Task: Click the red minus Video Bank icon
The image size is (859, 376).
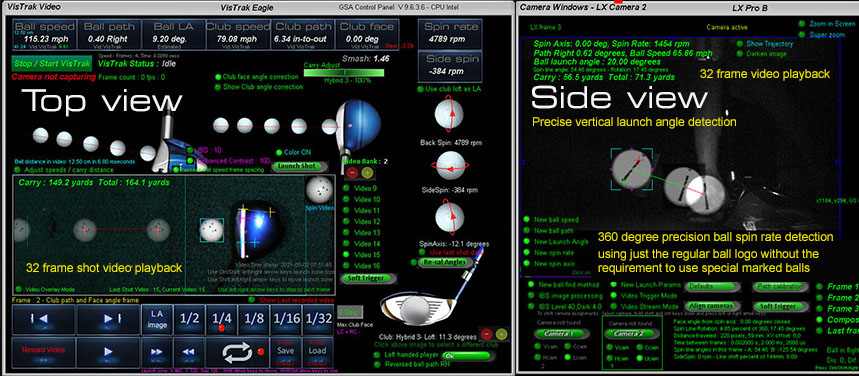Action: 352,173
